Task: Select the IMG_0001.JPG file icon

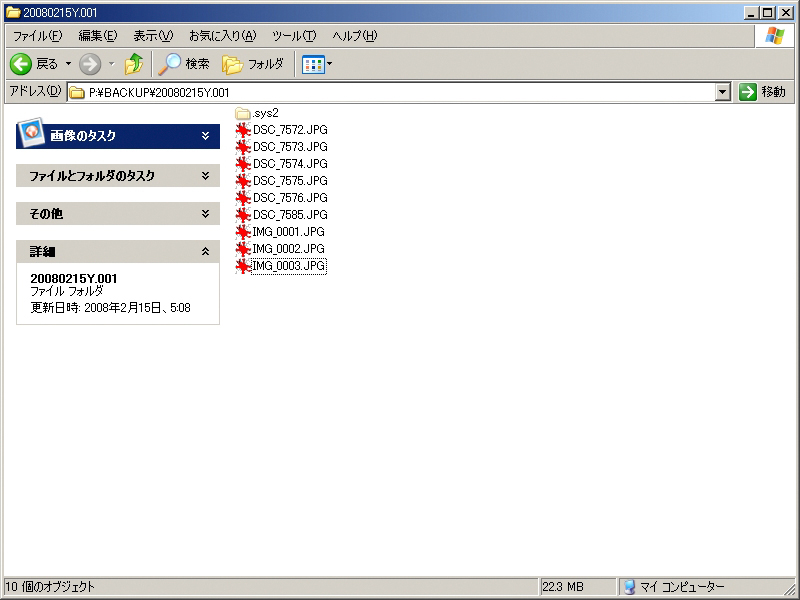Action: pyautogui.click(x=243, y=232)
